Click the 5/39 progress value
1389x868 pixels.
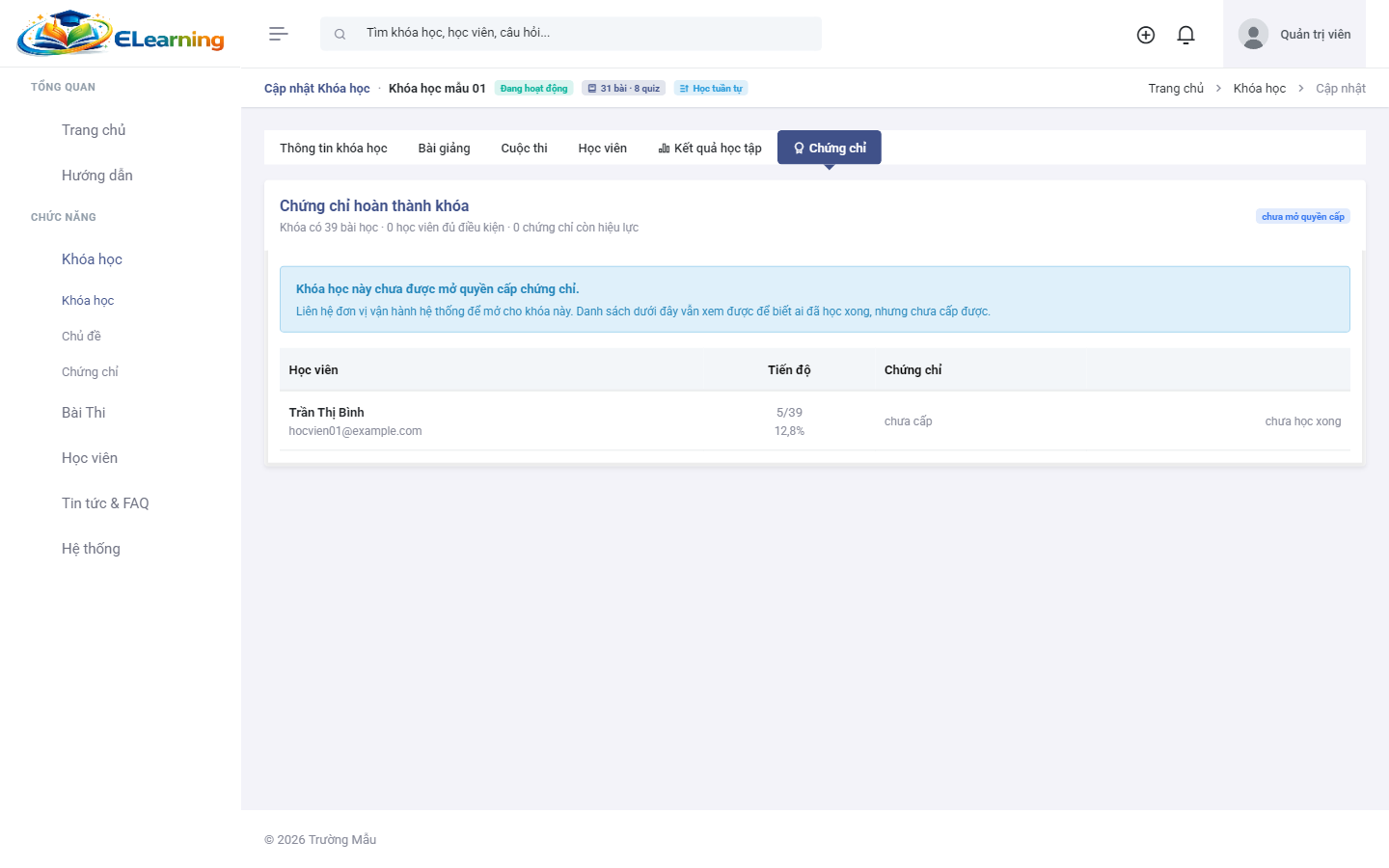pos(789,413)
